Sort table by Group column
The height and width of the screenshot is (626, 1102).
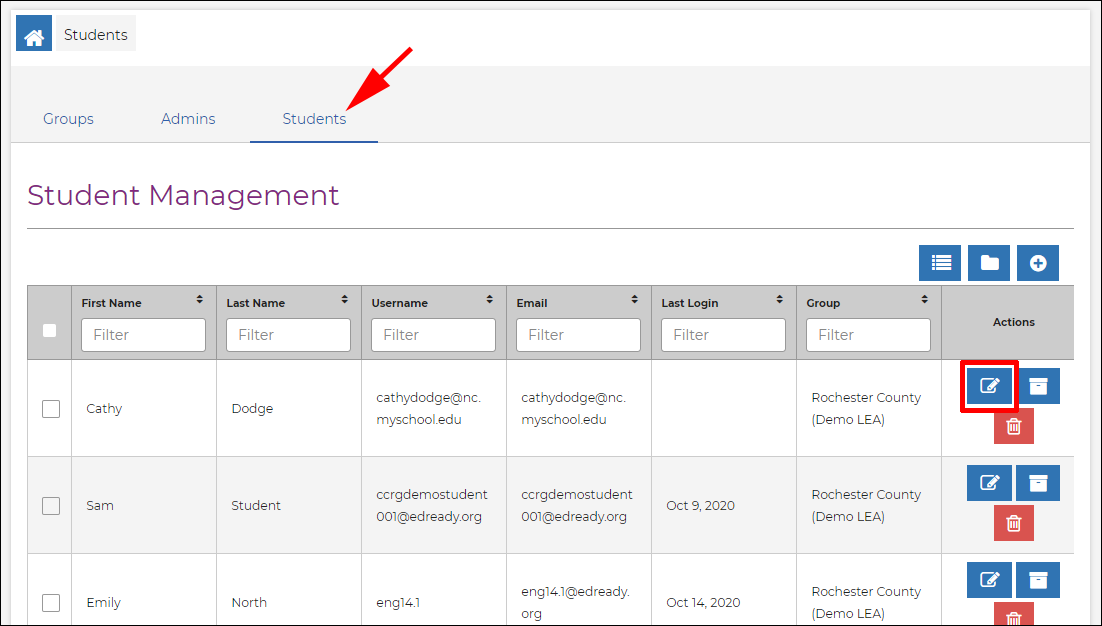click(x=924, y=300)
